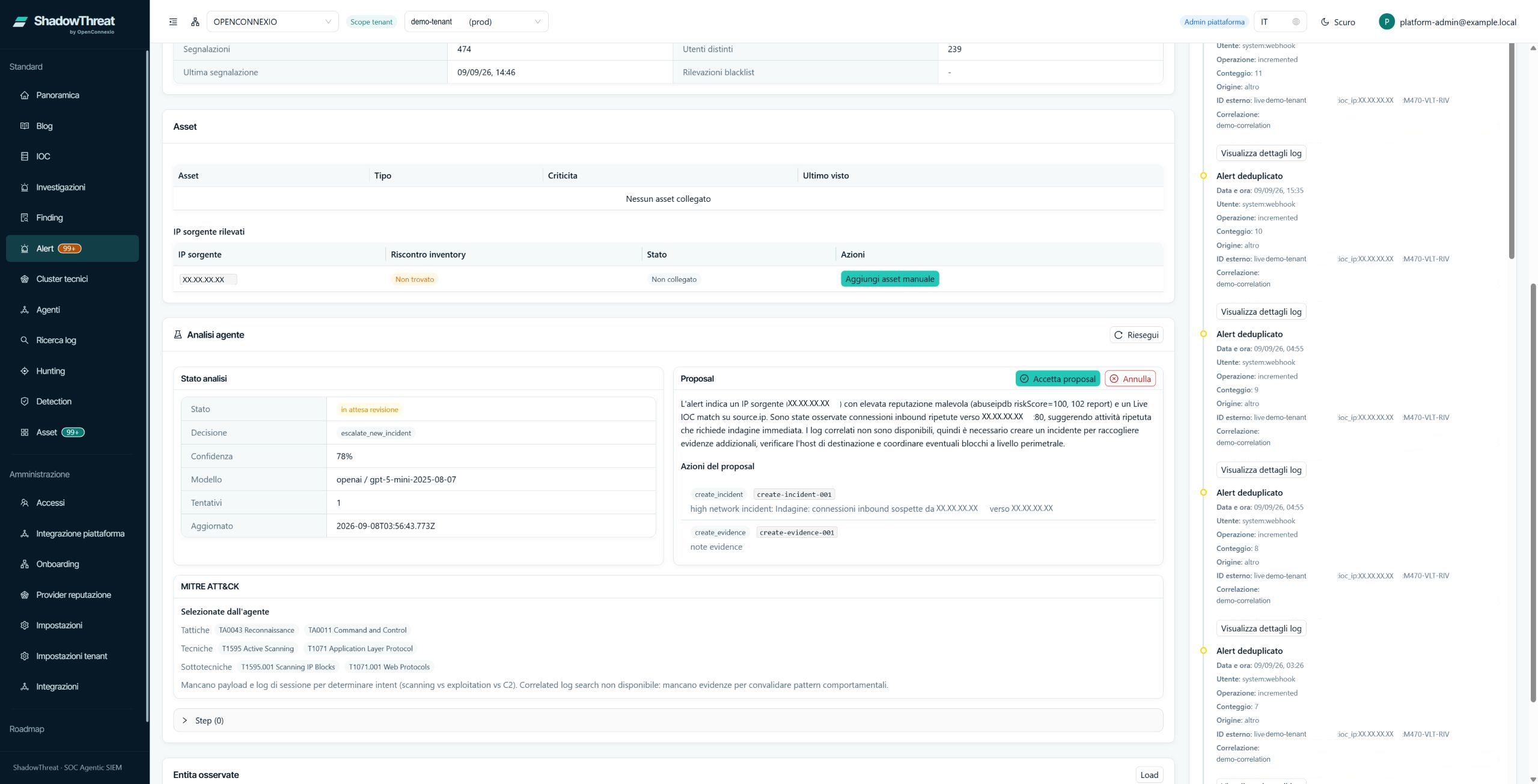
Task: Click the T1071.001 Web Protocols tag
Action: (x=389, y=667)
